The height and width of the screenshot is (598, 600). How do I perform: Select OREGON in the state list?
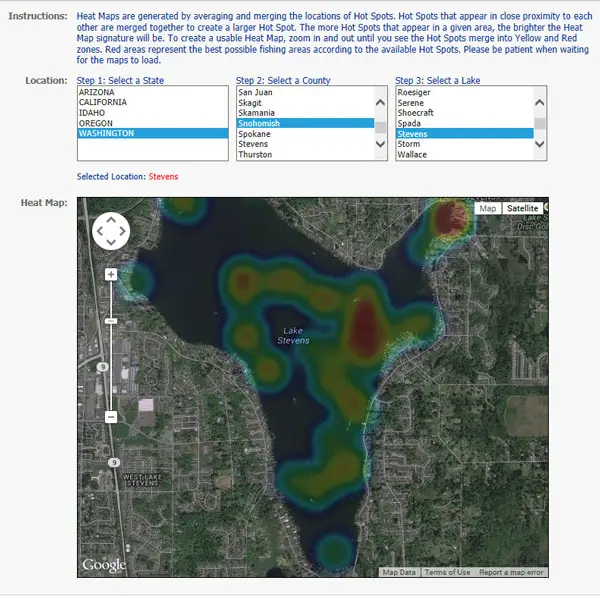[x=153, y=123]
